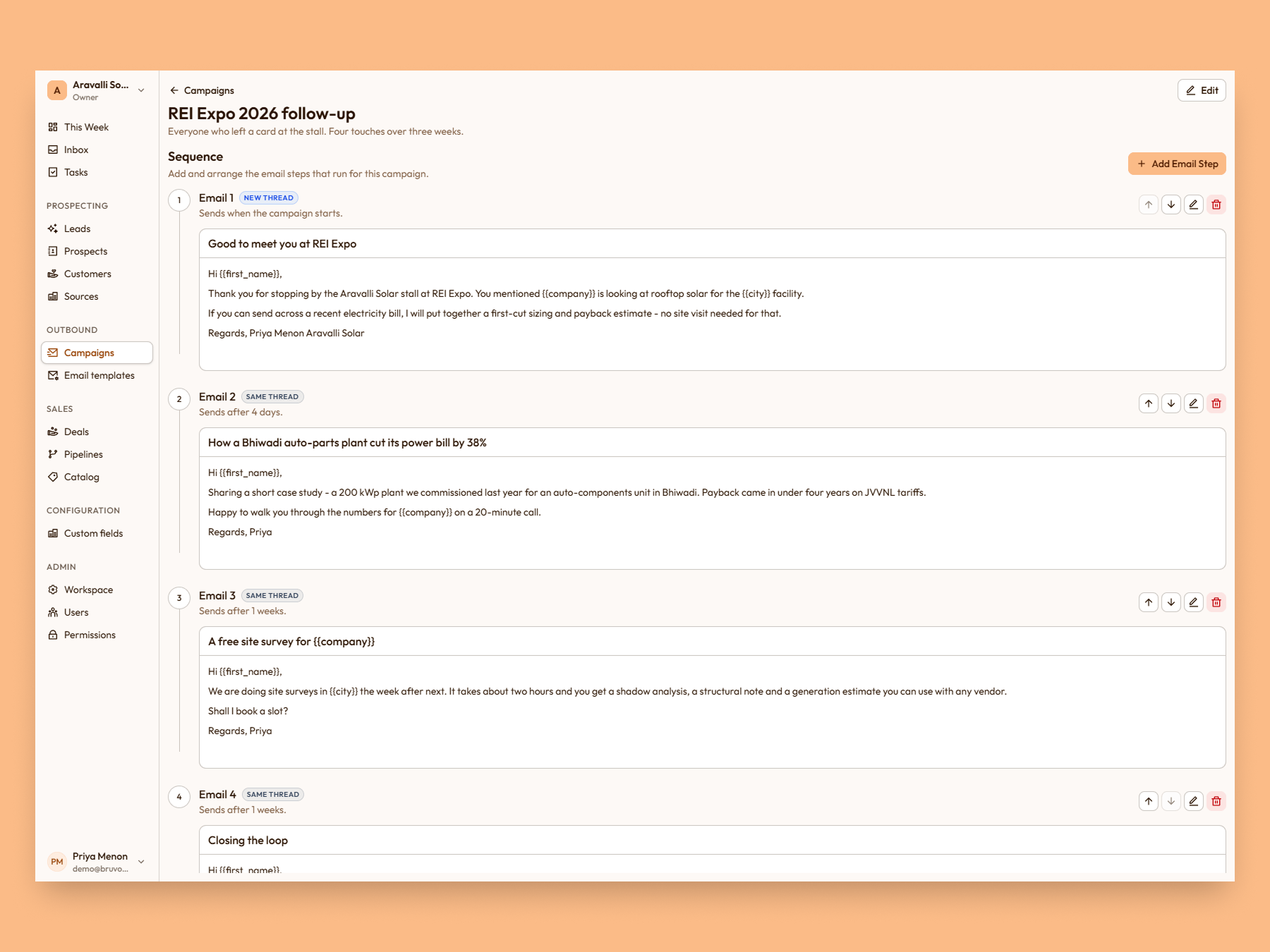
Task: Open Leads under Prospecting
Action: point(97,228)
